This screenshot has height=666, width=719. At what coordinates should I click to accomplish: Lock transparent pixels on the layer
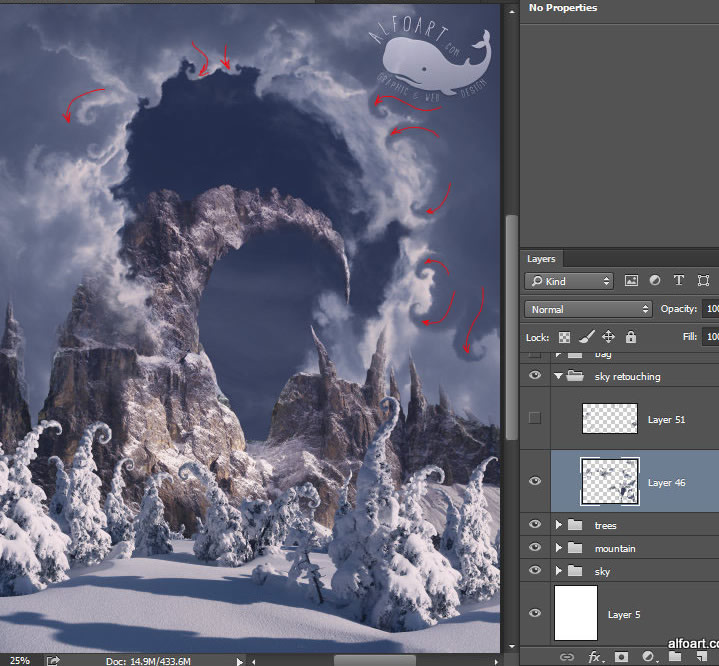(x=564, y=338)
